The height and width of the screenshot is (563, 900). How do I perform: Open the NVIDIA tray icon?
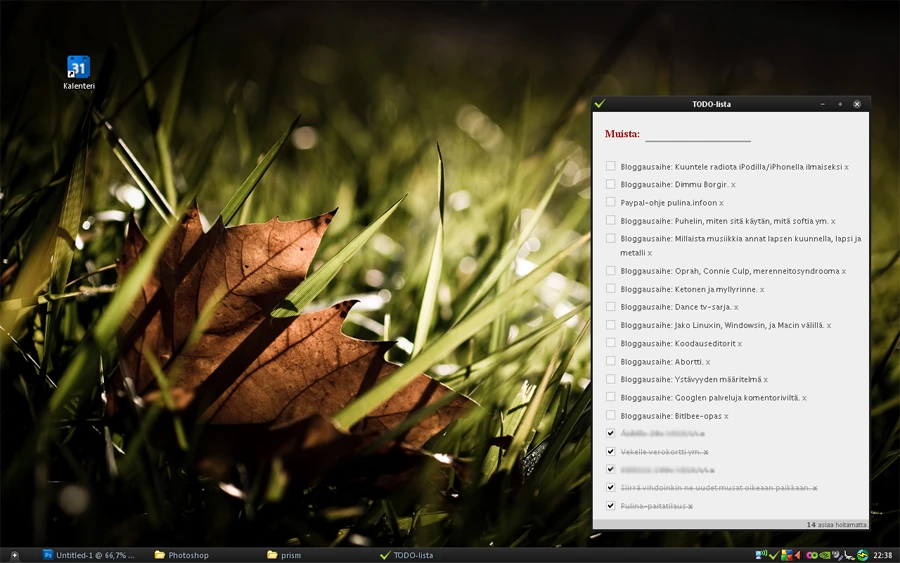tap(824, 555)
